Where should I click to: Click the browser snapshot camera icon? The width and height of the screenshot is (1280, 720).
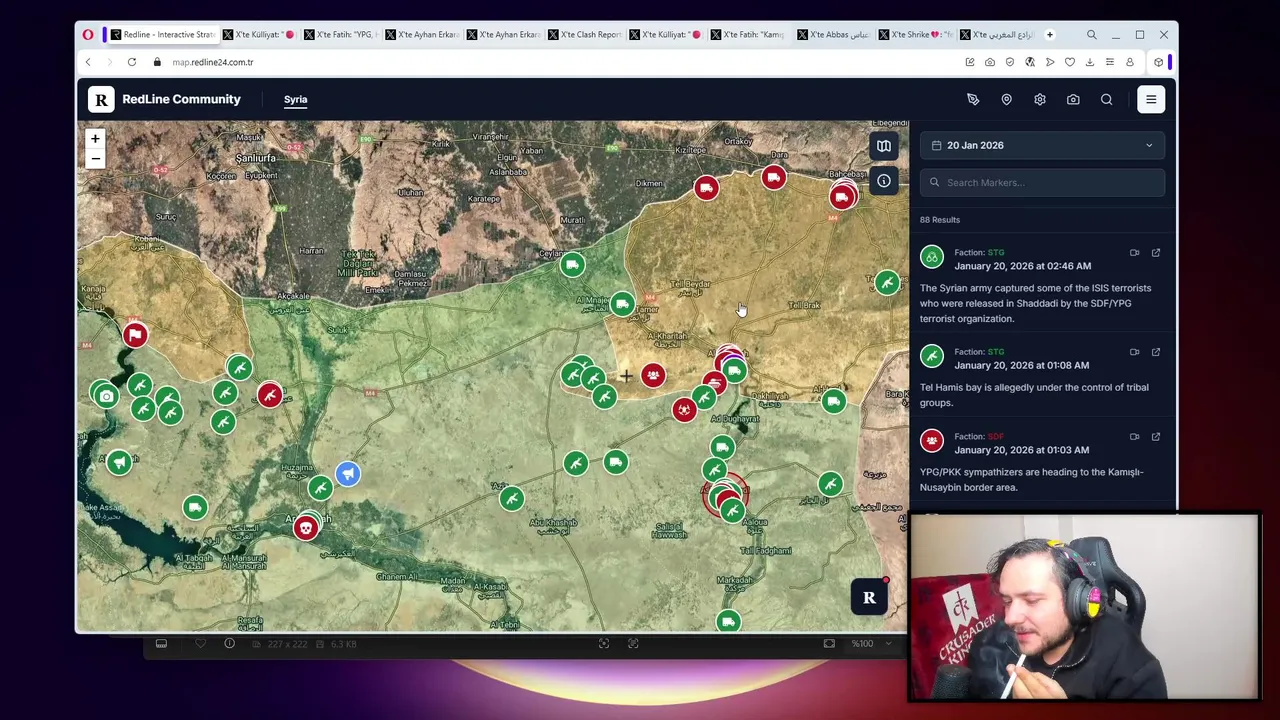pos(990,62)
